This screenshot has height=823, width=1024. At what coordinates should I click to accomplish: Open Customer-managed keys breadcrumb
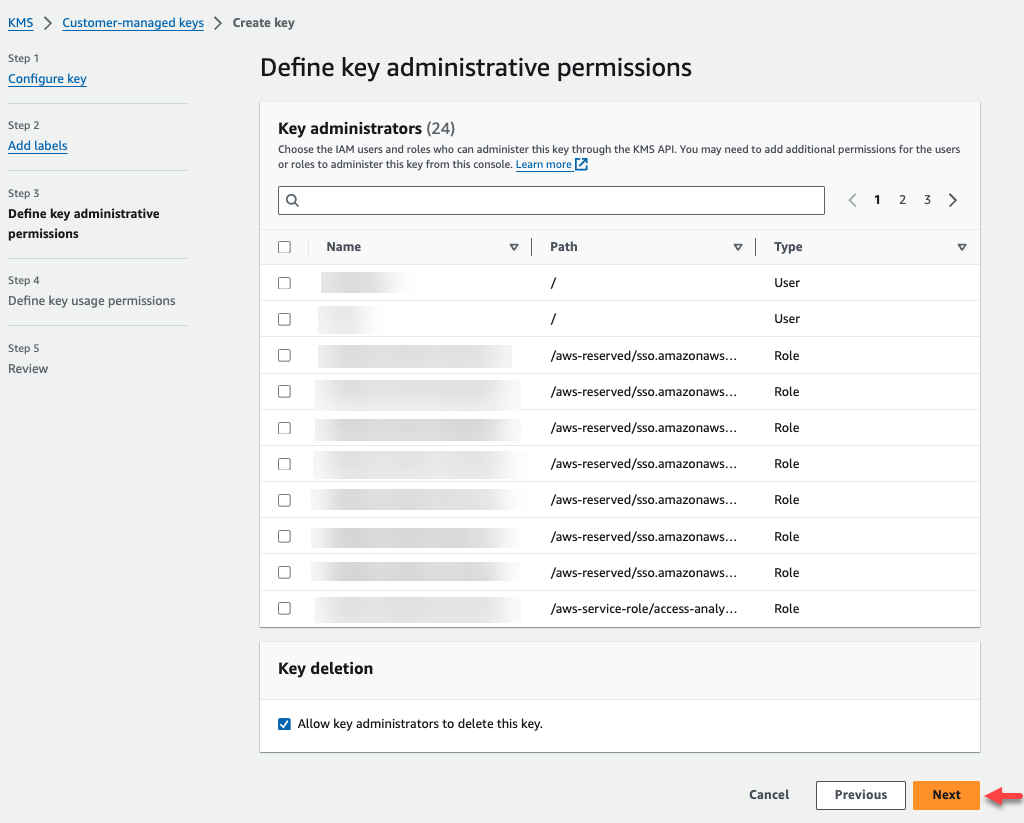[133, 23]
